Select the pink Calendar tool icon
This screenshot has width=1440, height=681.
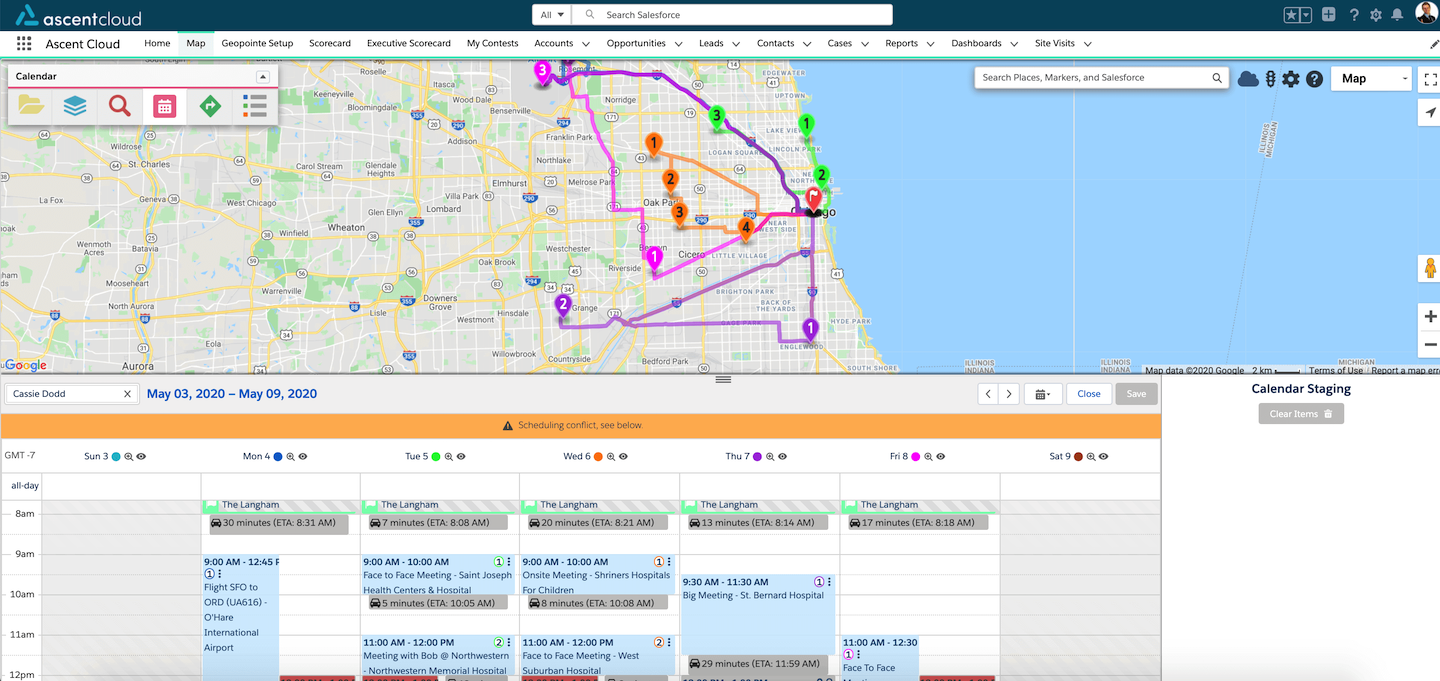(165, 105)
